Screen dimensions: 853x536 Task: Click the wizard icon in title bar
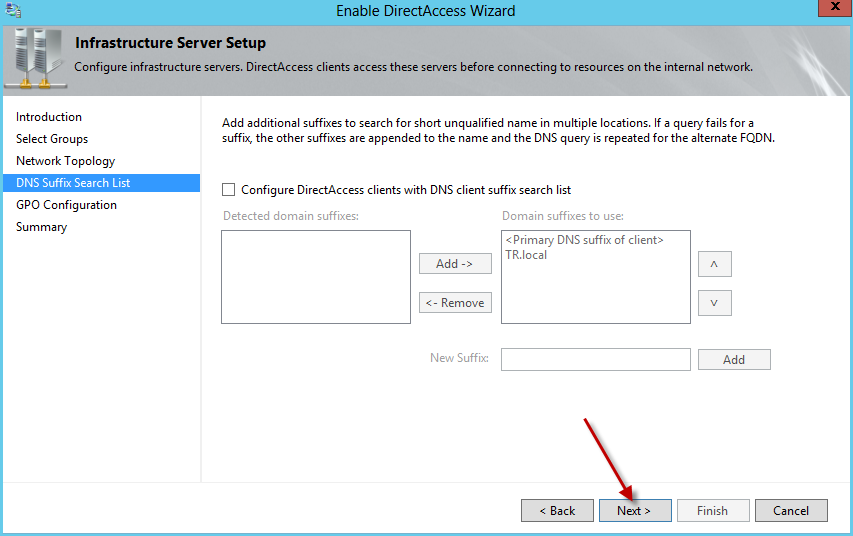pos(12,11)
